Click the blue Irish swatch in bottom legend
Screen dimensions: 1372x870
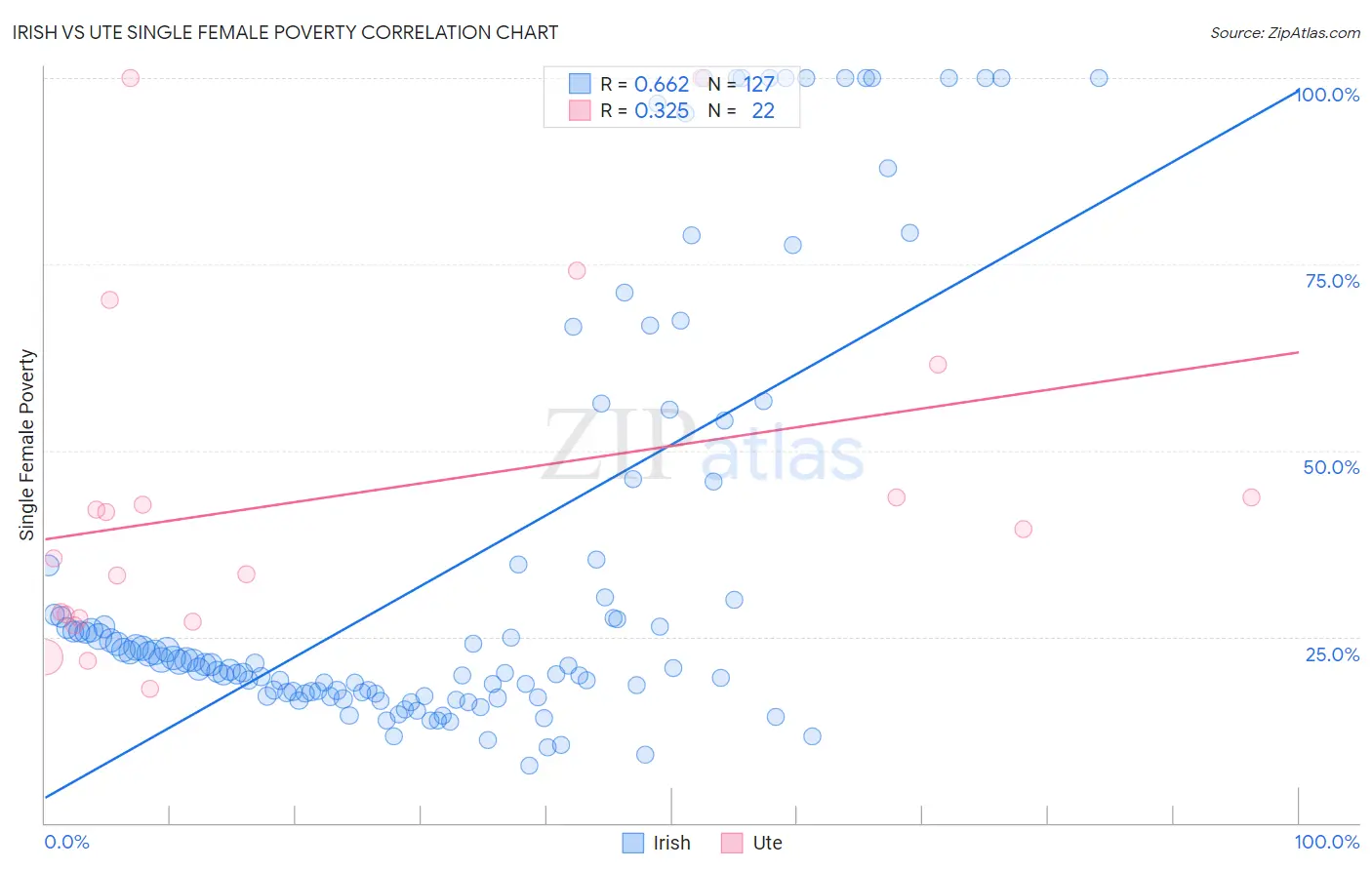click(x=633, y=843)
